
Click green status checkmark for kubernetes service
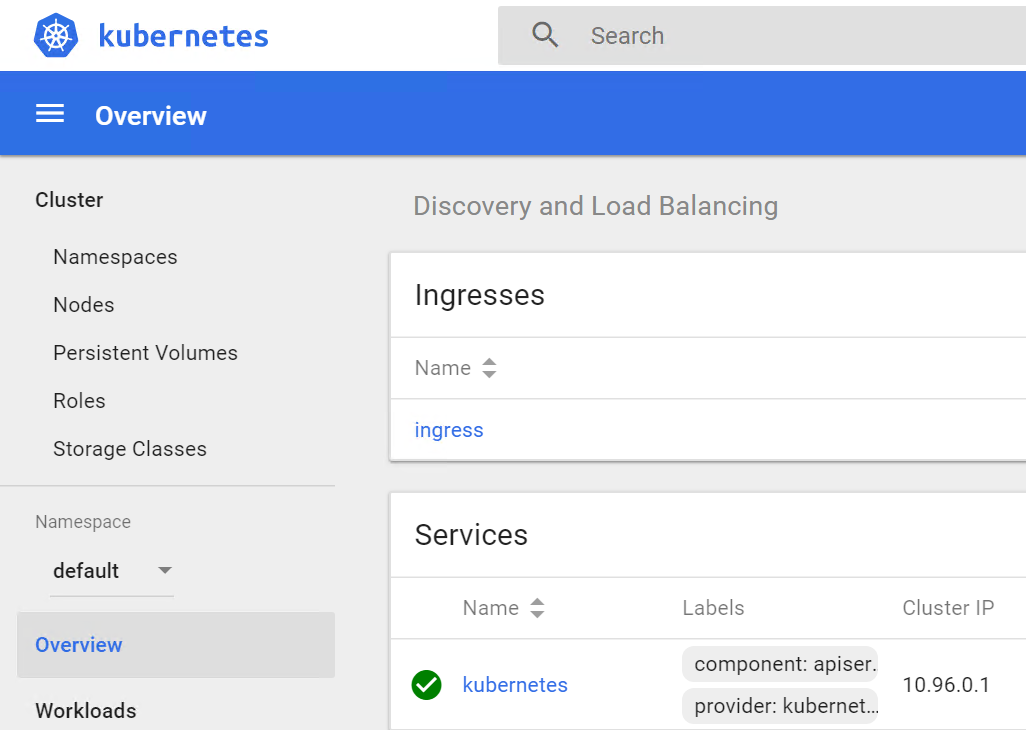point(427,685)
